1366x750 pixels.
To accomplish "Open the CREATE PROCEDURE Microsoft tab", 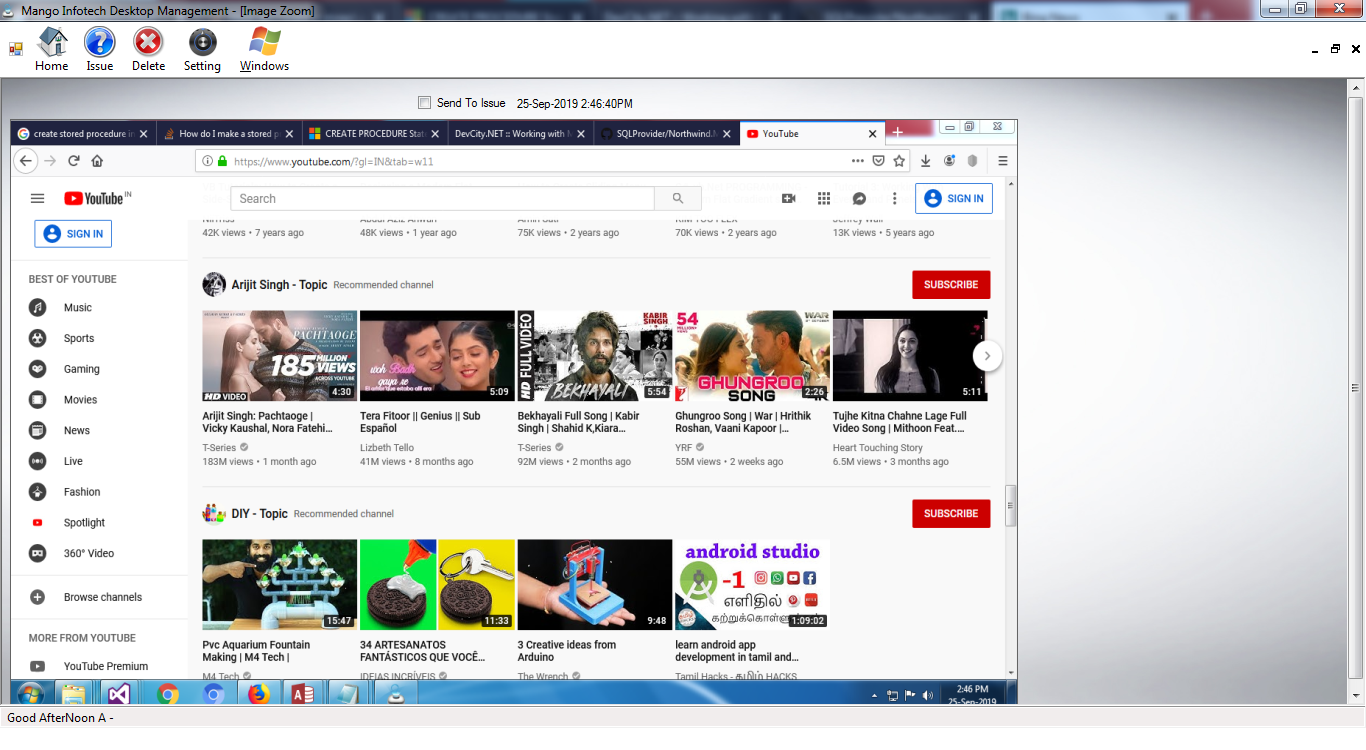I will pyautogui.click(x=374, y=133).
